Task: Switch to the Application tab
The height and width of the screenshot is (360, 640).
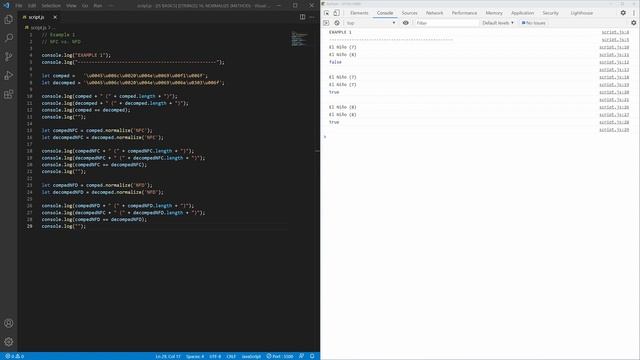Action: click(522, 13)
